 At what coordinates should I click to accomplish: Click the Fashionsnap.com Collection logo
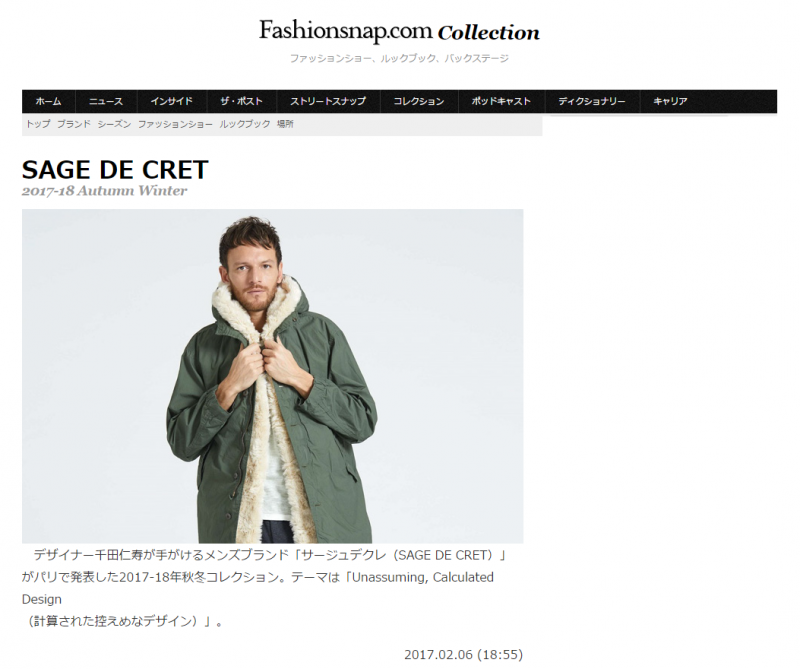pos(399,32)
